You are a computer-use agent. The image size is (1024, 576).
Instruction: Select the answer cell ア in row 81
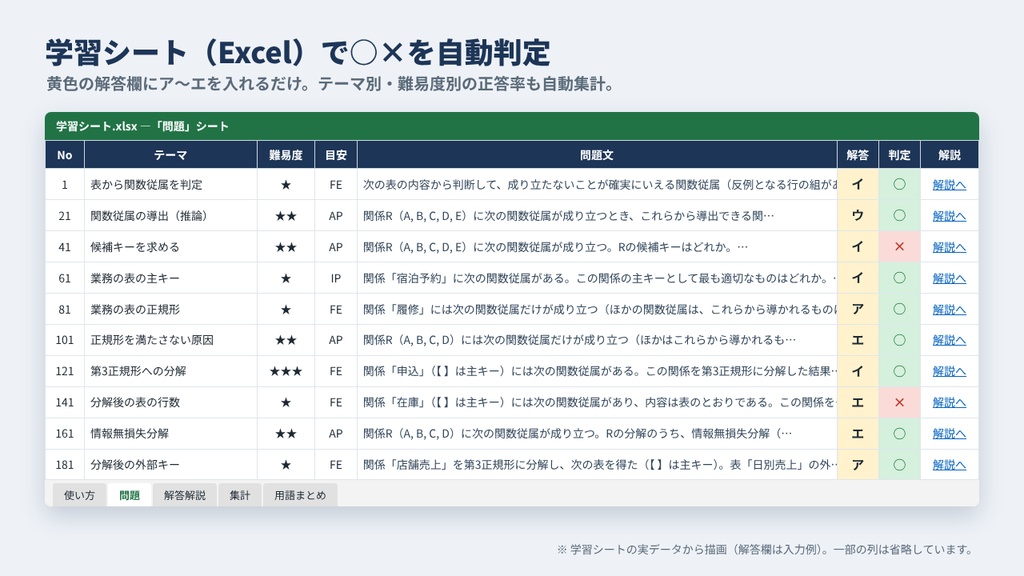pos(857,310)
